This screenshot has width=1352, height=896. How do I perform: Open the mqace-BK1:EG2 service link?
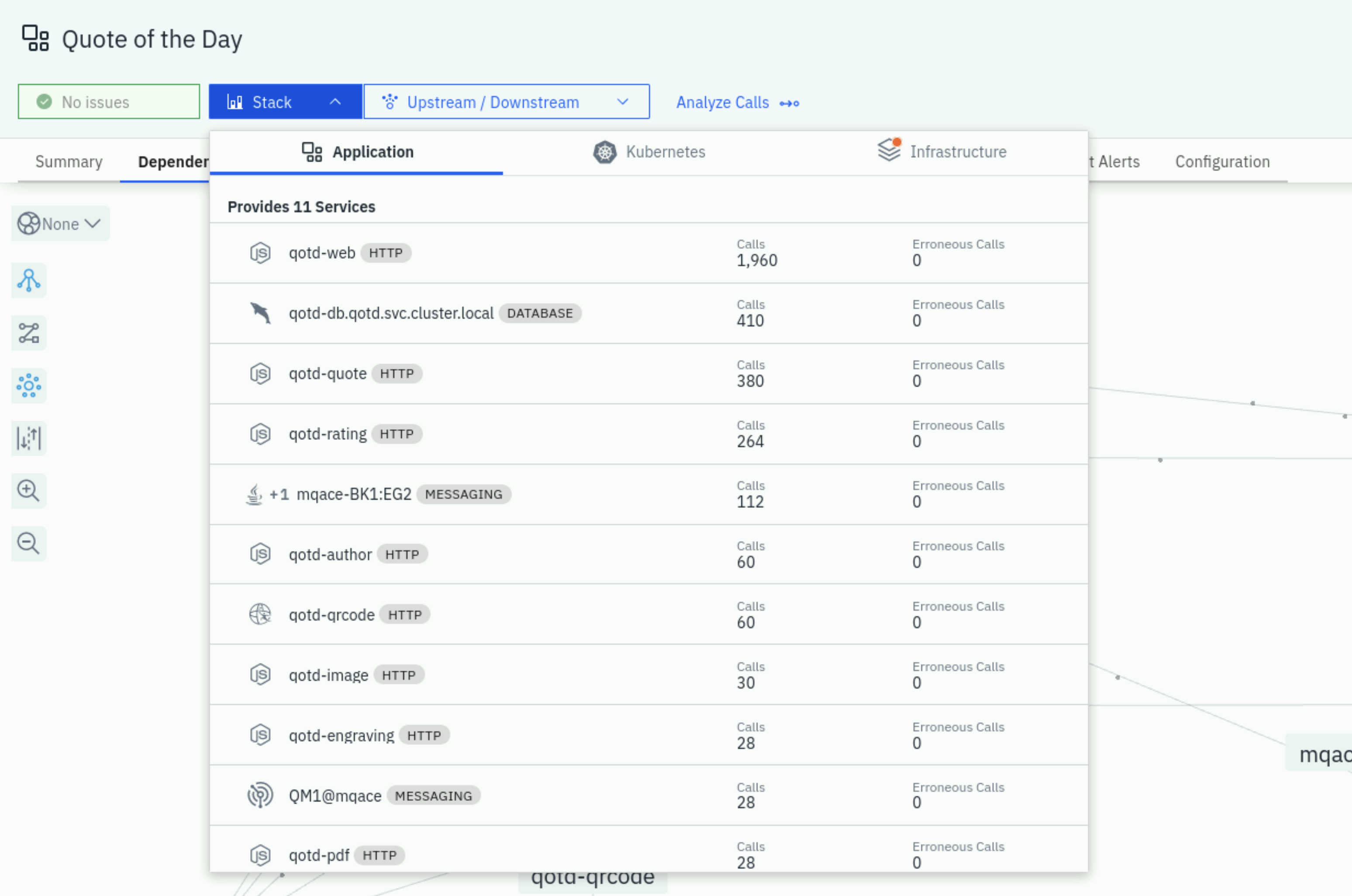(354, 494)
